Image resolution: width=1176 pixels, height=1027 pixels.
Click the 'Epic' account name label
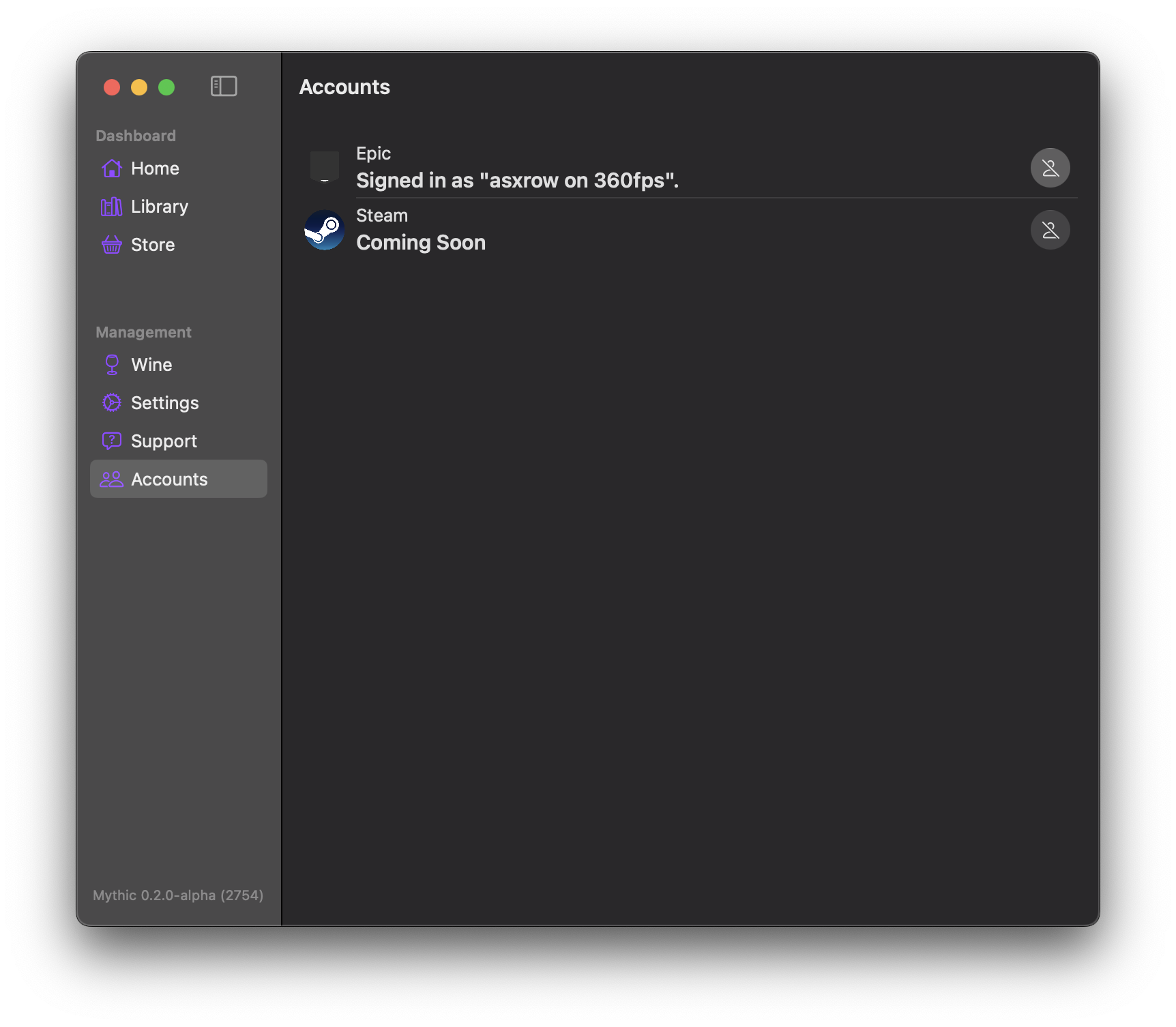coord(373,153)
